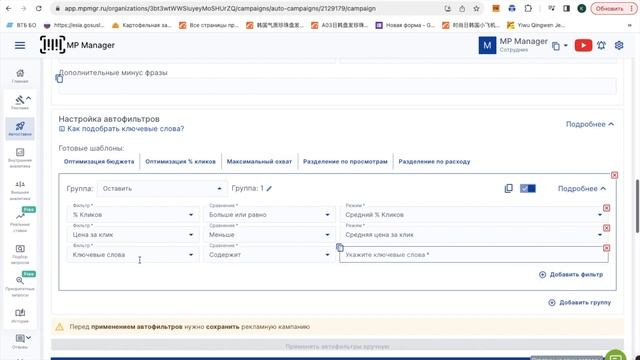Apply template Максимальный охват
Image resolution: width=640 pixels, height=360 pixels.
pyautogui.click(x=259, y=162)
